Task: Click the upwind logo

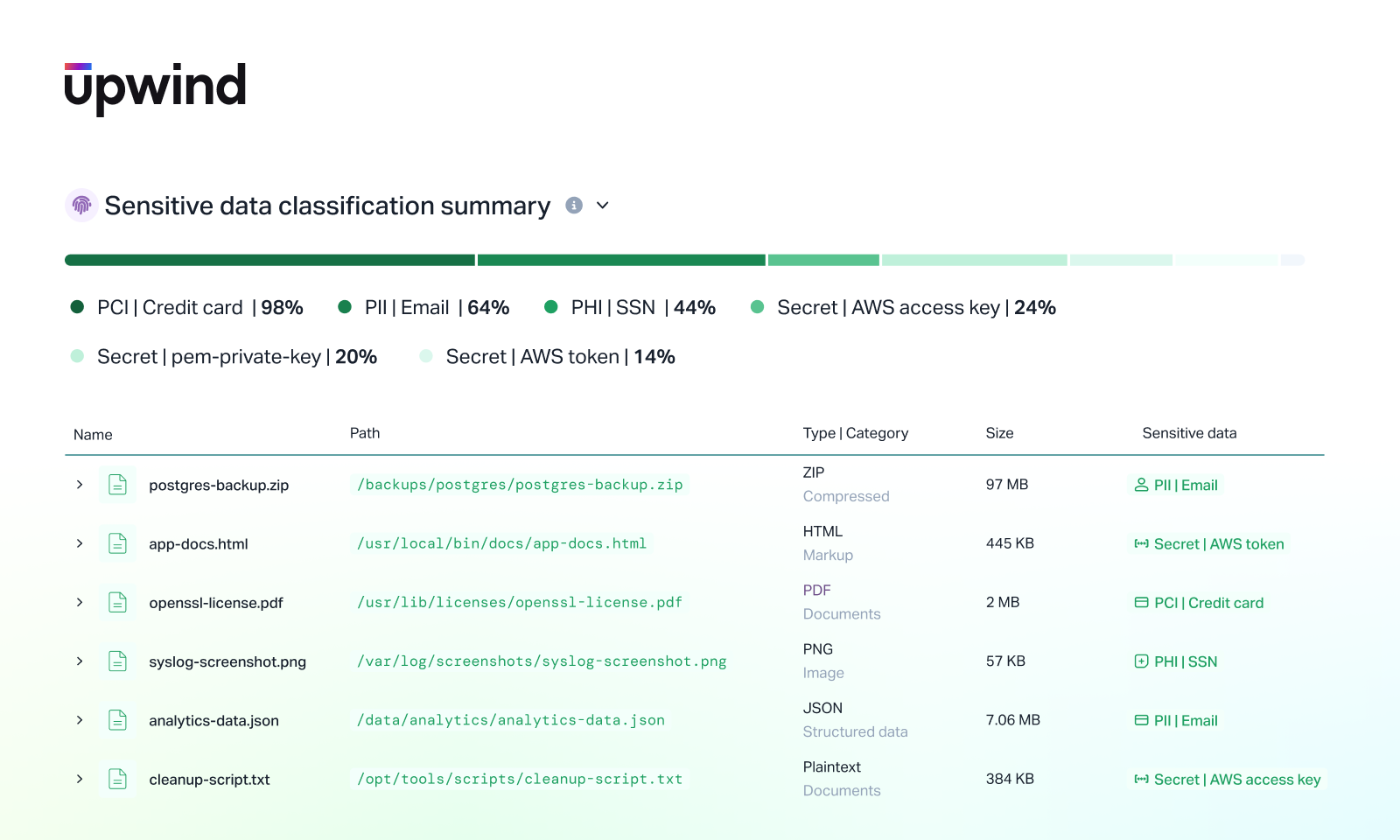Action: tap(156, 87)
